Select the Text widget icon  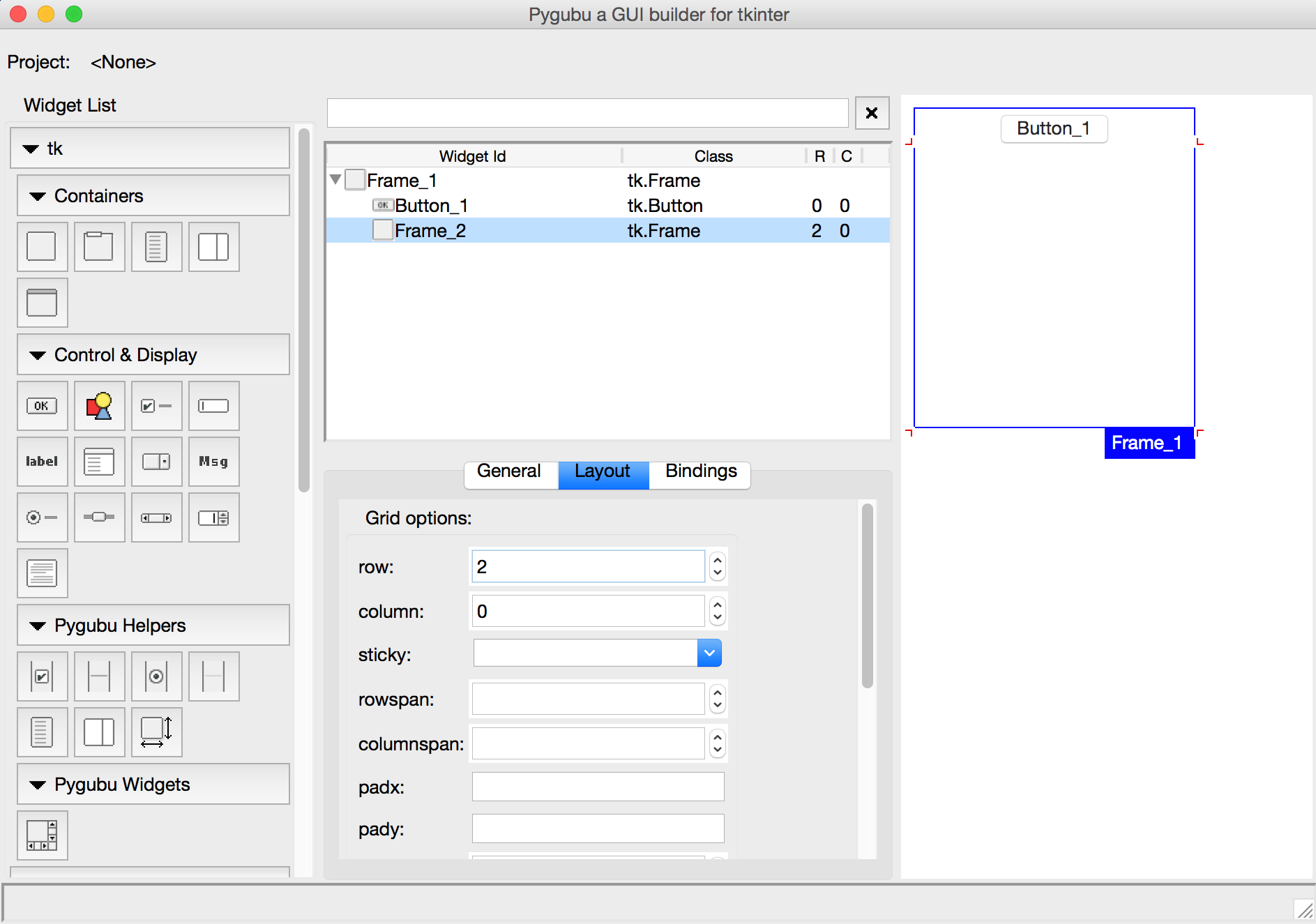click(42, 573)
